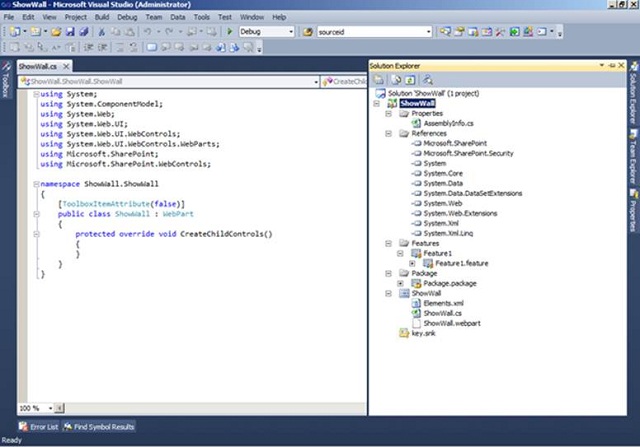
Task: Select the Microsoft.SharePoint.Security reference
Action: (x=468, y=153)
